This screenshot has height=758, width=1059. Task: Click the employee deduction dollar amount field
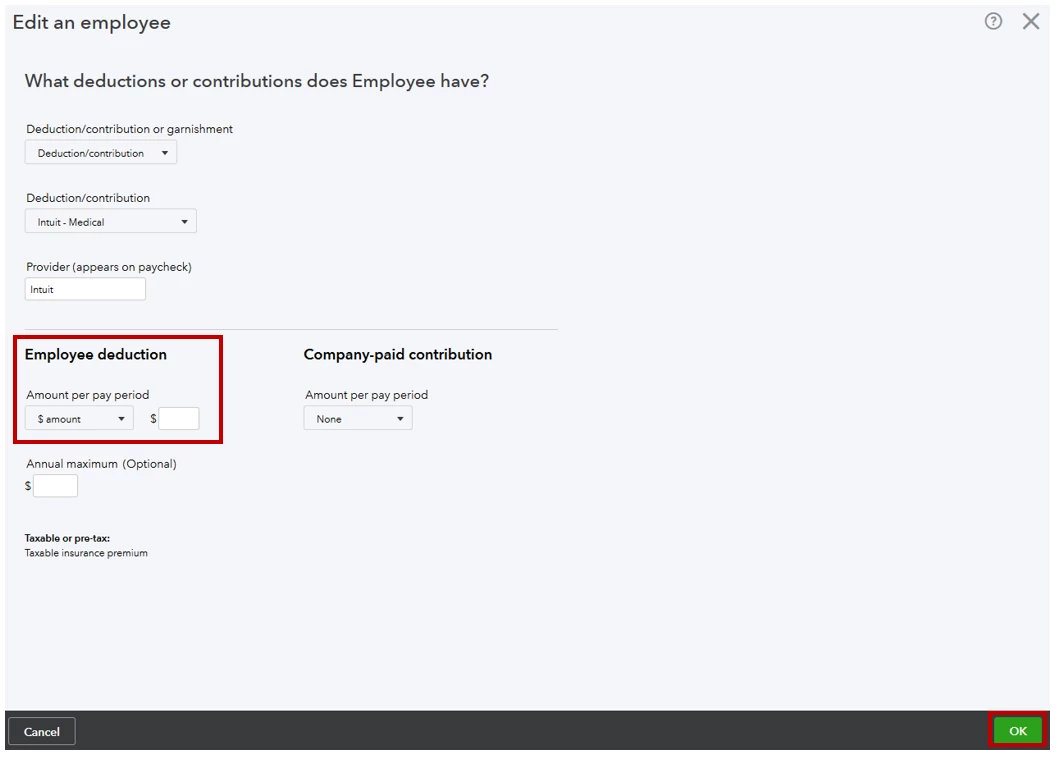click(179, 419)
